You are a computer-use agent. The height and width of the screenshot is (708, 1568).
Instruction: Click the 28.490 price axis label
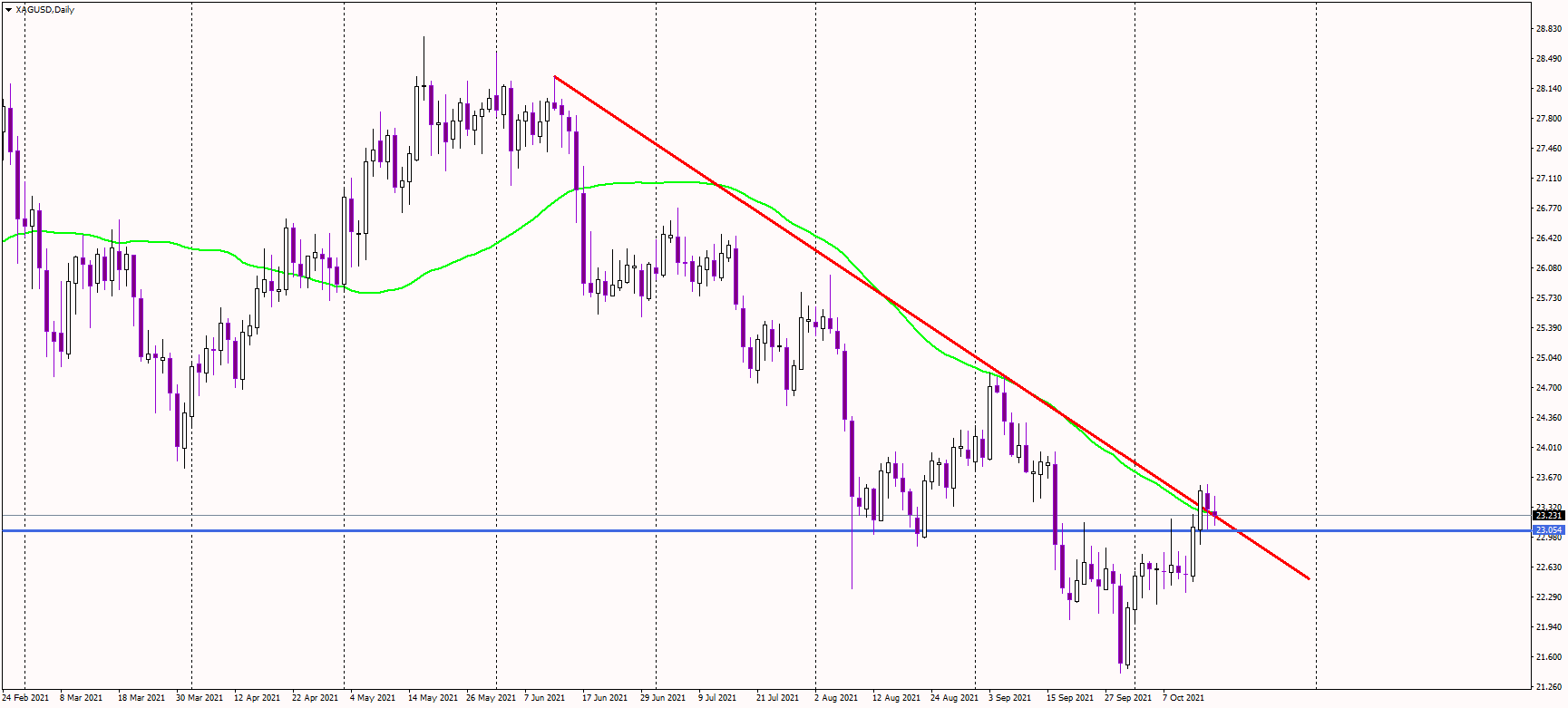1548,59
